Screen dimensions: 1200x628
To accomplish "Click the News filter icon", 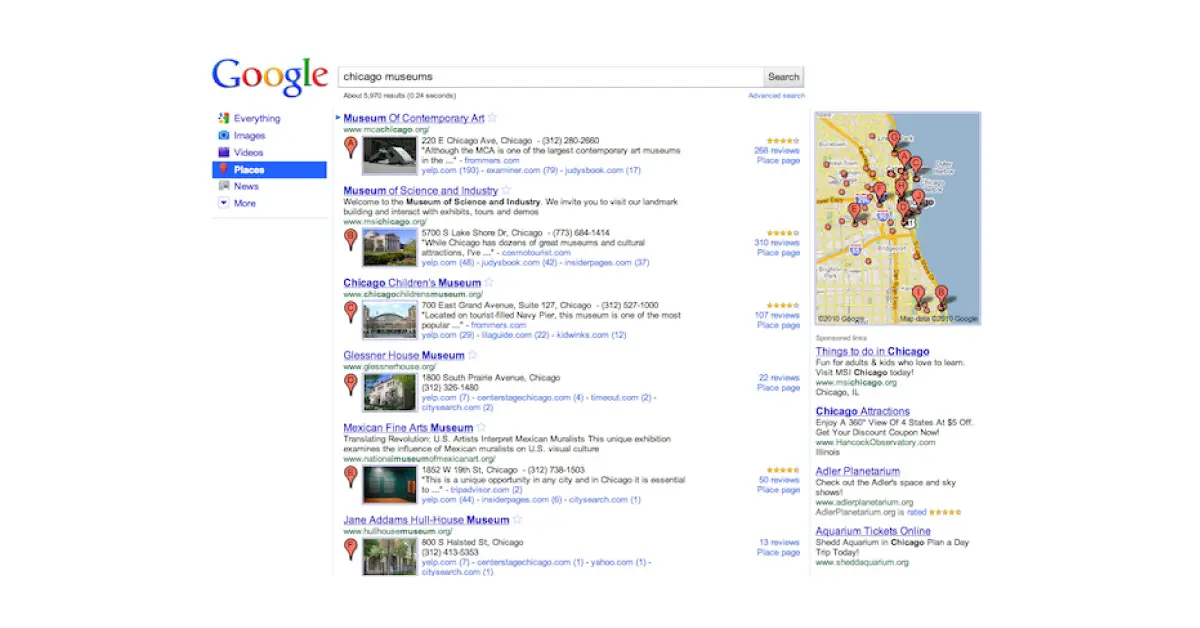I will point(224,186).
